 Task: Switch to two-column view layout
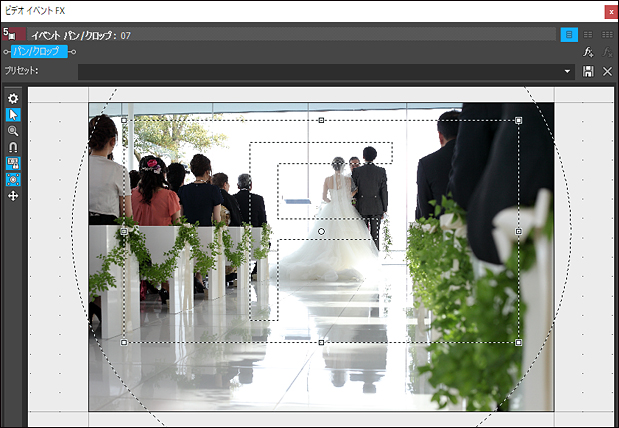(x=588, y=35)
